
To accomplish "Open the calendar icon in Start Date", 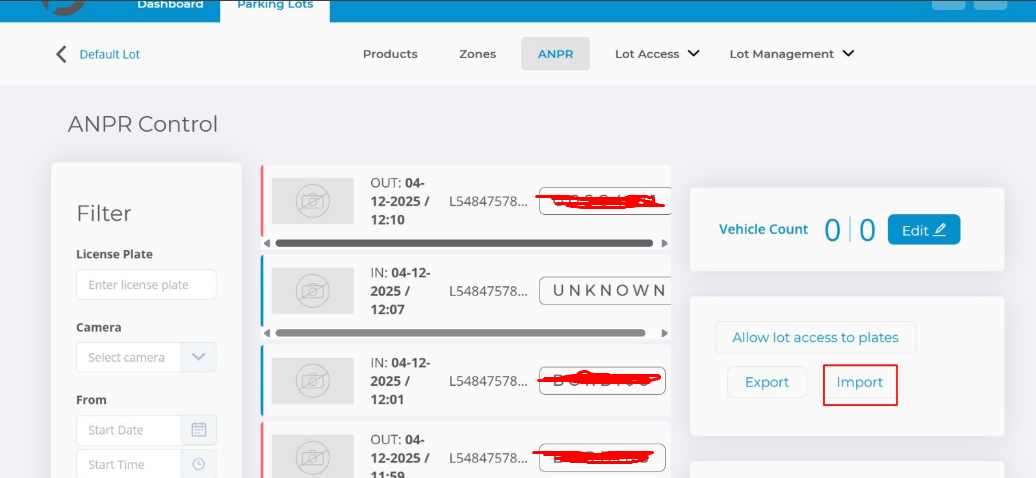I will point(198,430).
